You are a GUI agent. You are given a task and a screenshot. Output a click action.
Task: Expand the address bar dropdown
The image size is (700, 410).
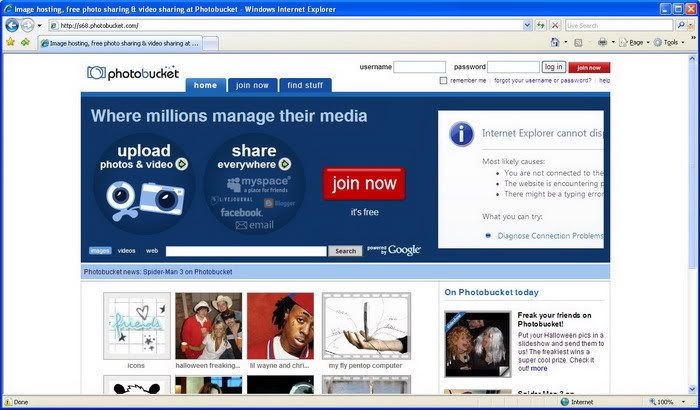[x=527, y=25]
